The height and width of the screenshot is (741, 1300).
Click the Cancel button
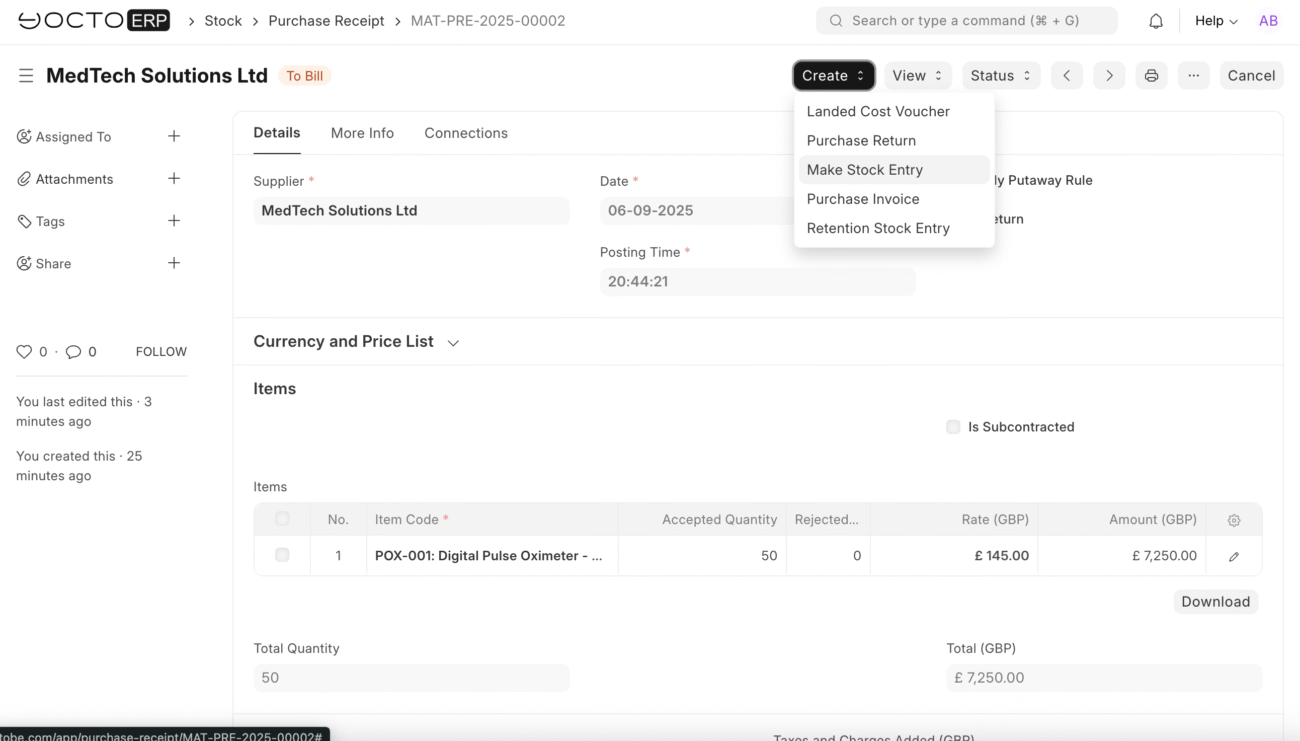(1251, 76)
